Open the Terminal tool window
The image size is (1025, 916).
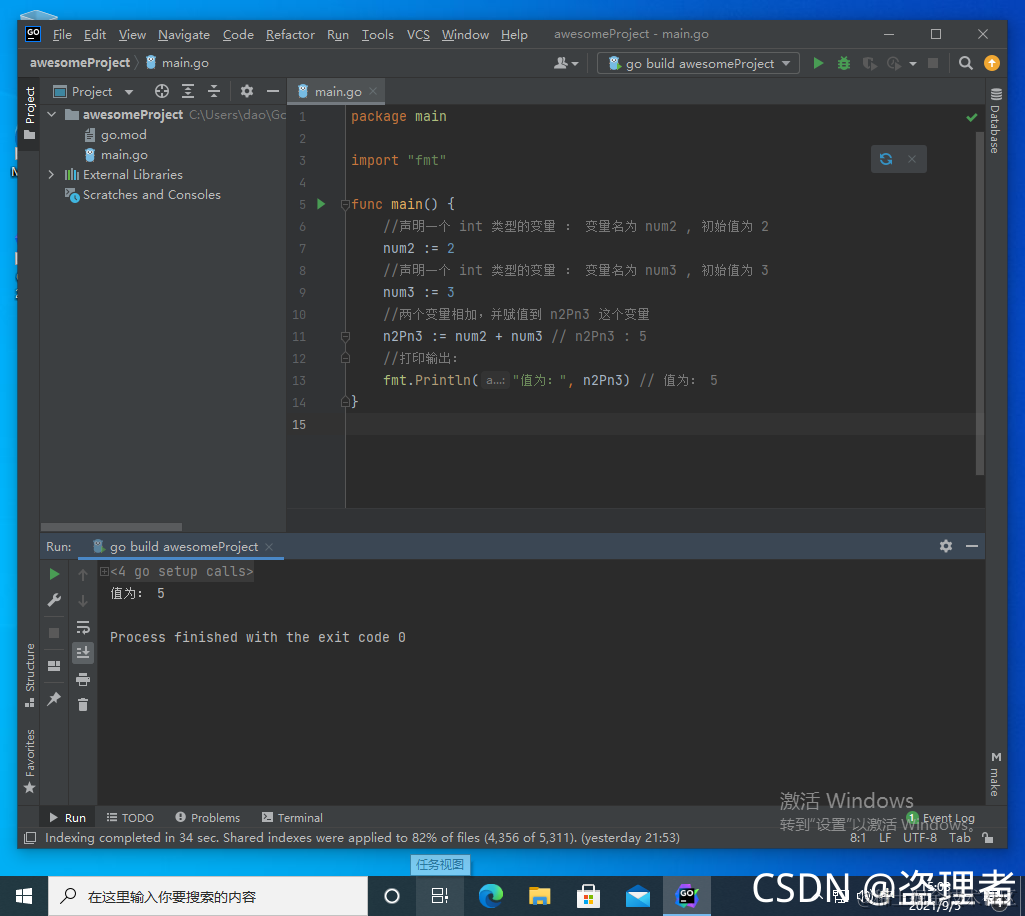click(292, 818)
